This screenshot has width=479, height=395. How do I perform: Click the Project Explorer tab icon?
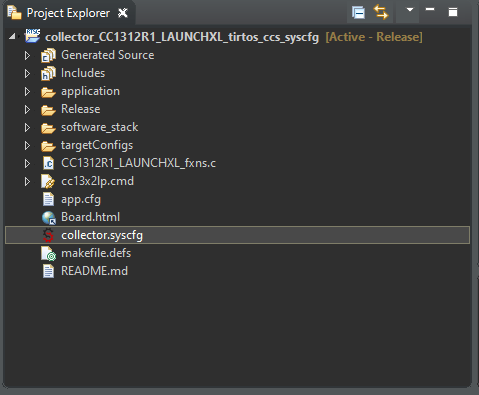click(14, 13)
